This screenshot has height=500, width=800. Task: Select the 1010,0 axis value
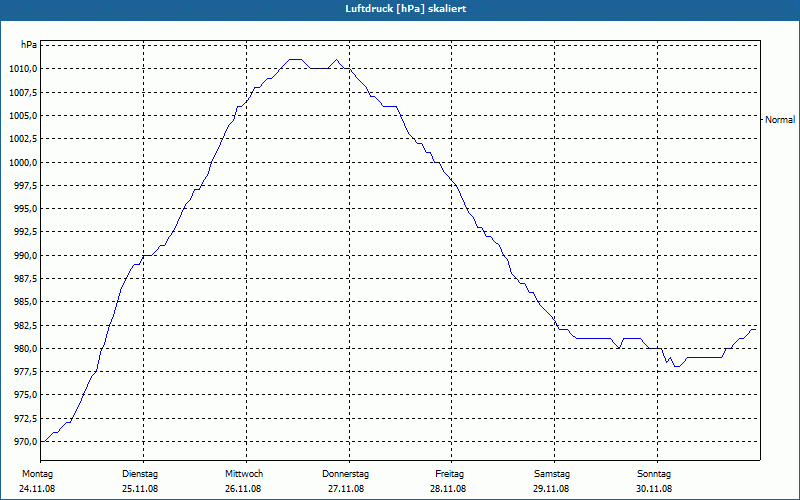point(23,69)
